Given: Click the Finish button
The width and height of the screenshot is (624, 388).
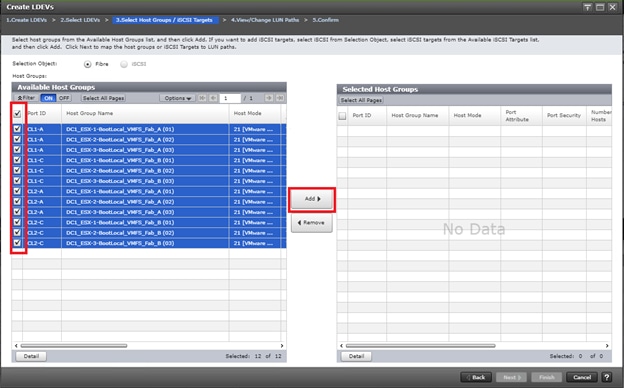Looking at the screenshot, I should pyautogui.click(x=546, y=377).
